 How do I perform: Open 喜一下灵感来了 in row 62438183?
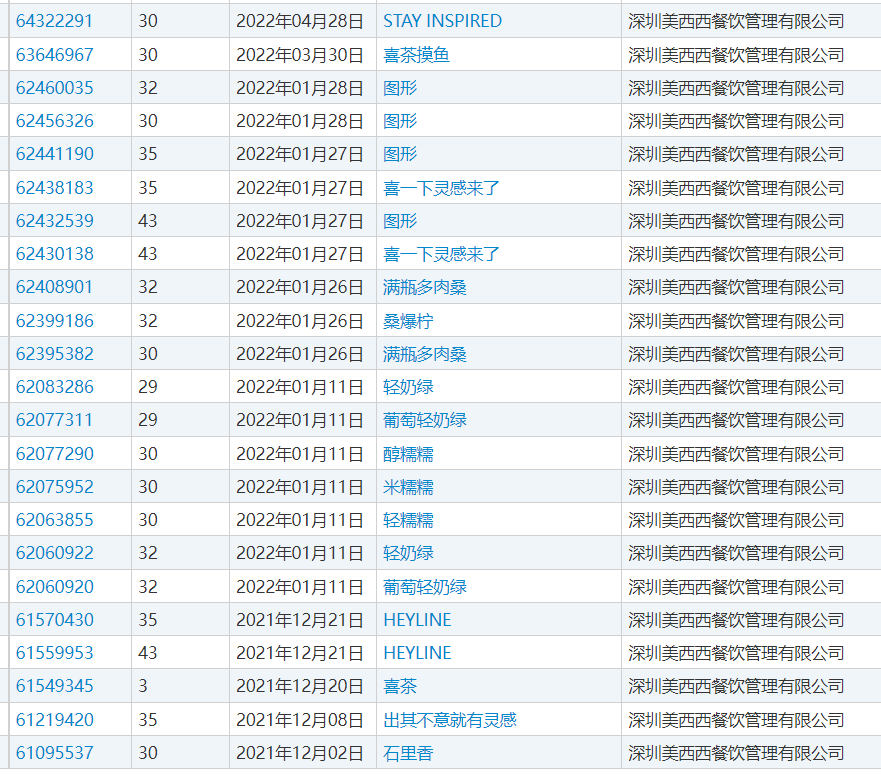441,188
